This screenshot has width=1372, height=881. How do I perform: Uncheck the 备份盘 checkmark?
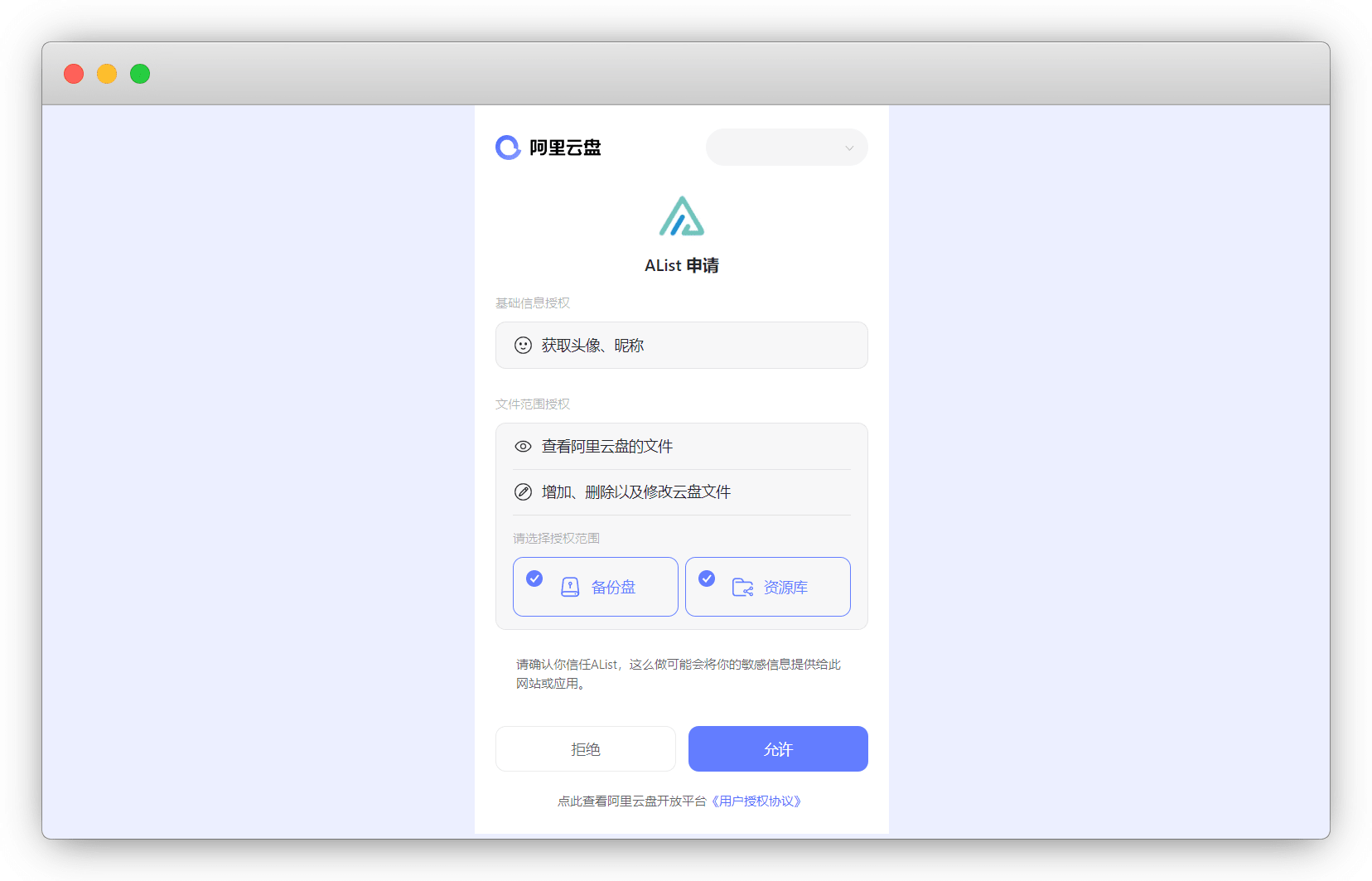[x=535, y=578]
